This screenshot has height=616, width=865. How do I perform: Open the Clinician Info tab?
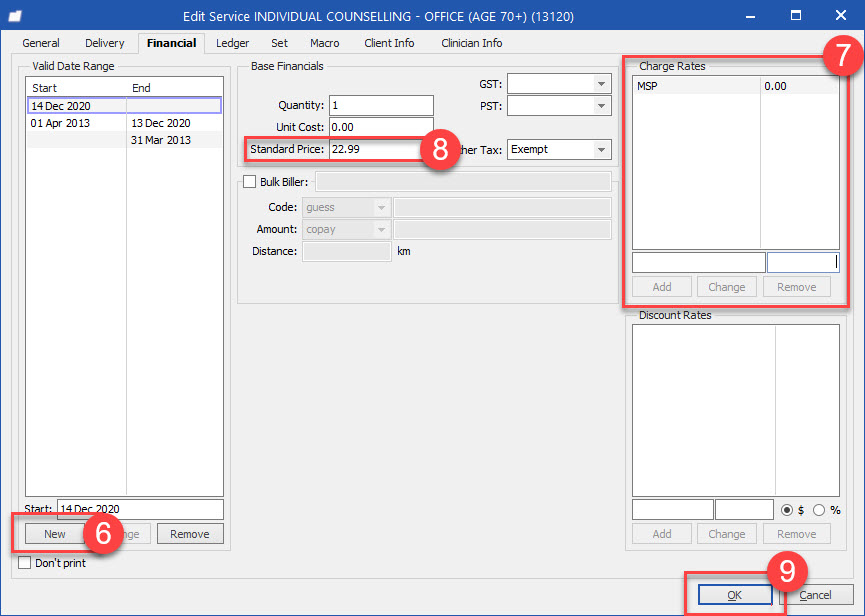[471, 43]
